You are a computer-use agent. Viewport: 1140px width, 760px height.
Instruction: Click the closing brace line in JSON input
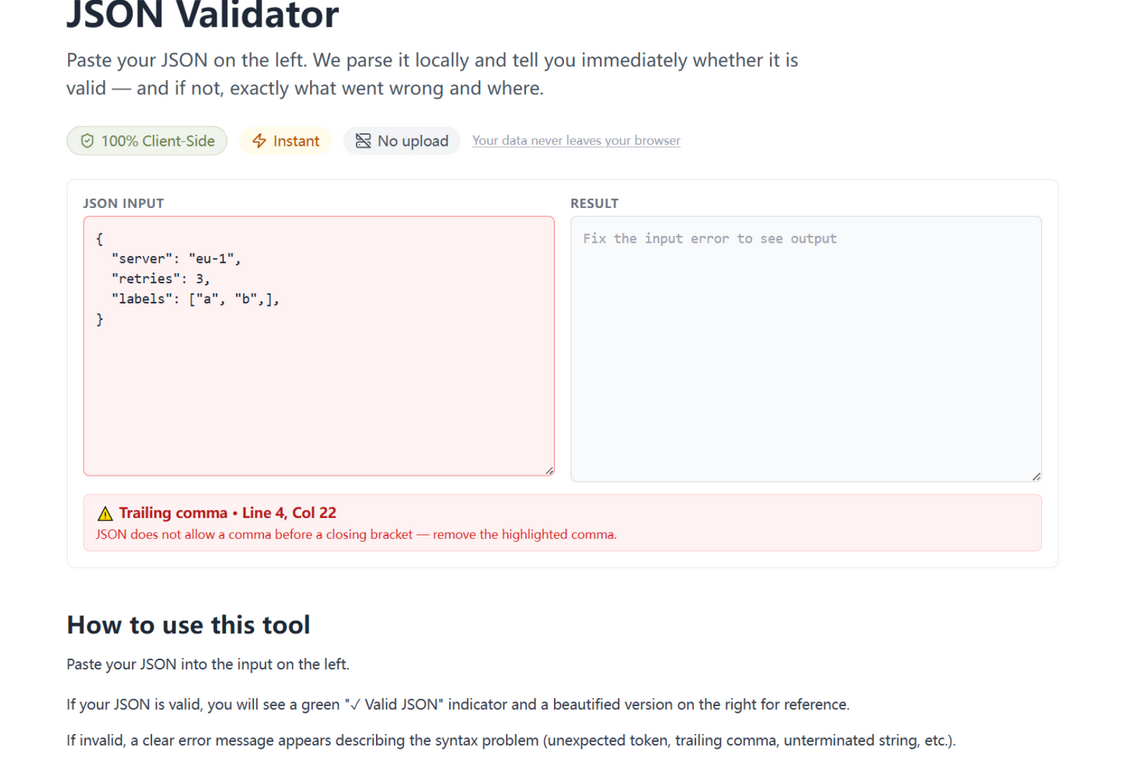click(100, 319)
